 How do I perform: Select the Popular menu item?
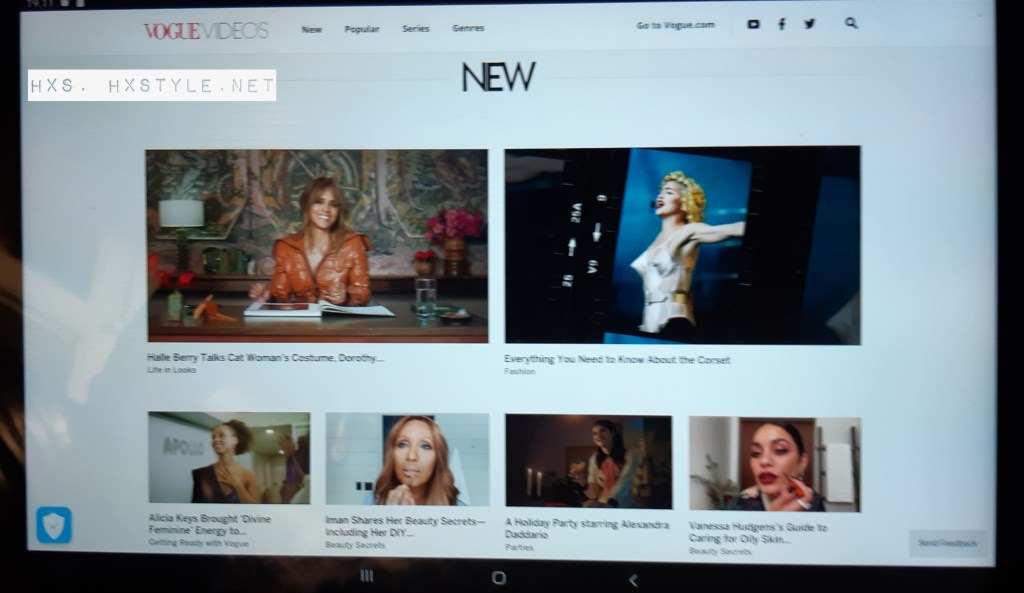coord(362,29)
